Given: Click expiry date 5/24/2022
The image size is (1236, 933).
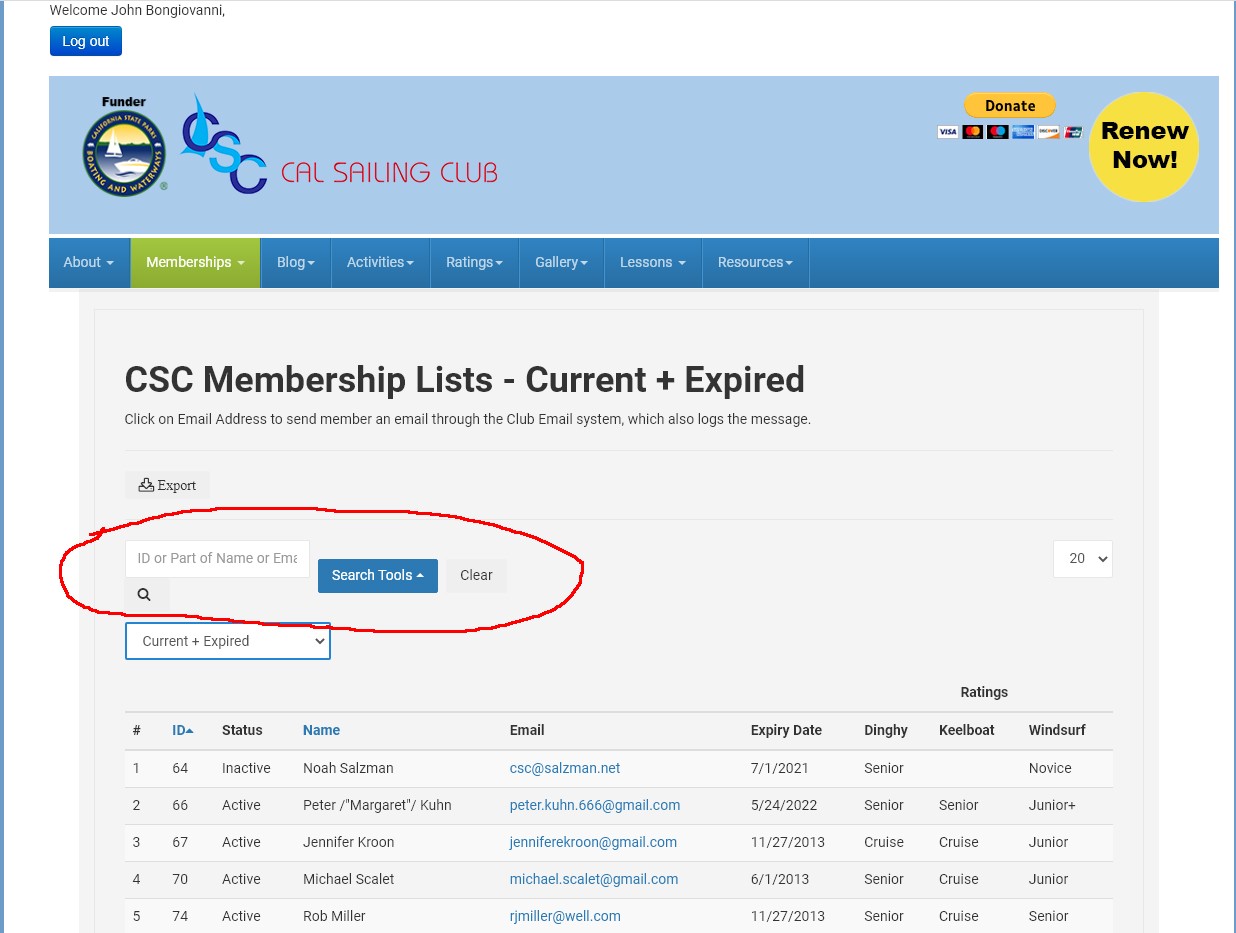Looking at the screenshot, I should pos(785,805).
